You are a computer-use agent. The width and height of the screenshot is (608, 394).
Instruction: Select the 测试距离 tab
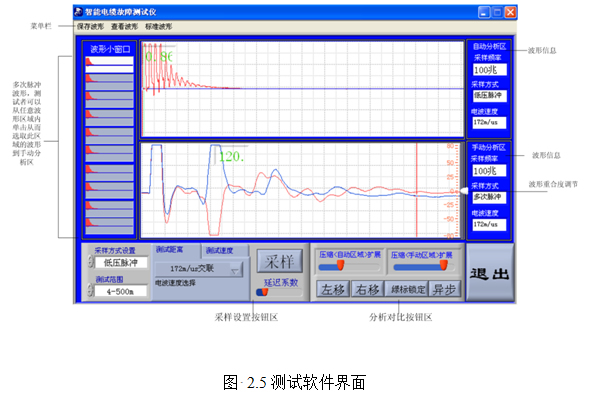[176, 250]
